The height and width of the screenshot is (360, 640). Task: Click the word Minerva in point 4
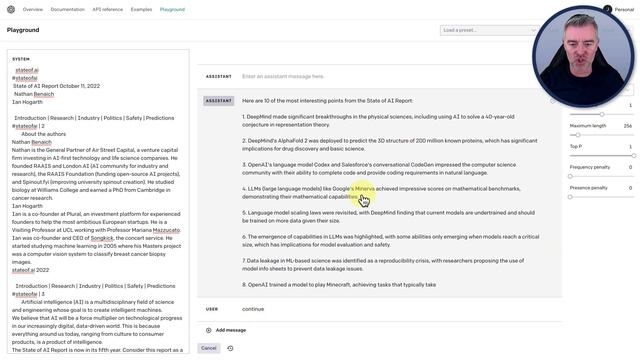pos(365,189)
